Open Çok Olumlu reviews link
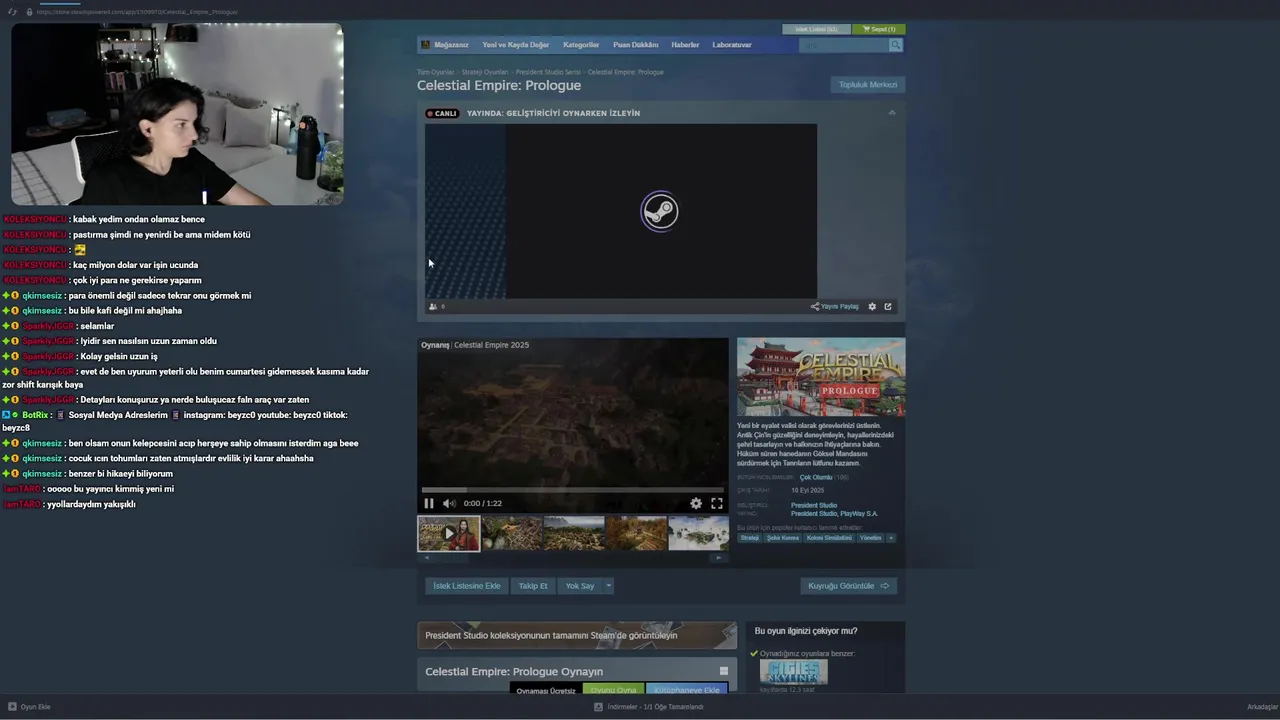 point(816,478)
